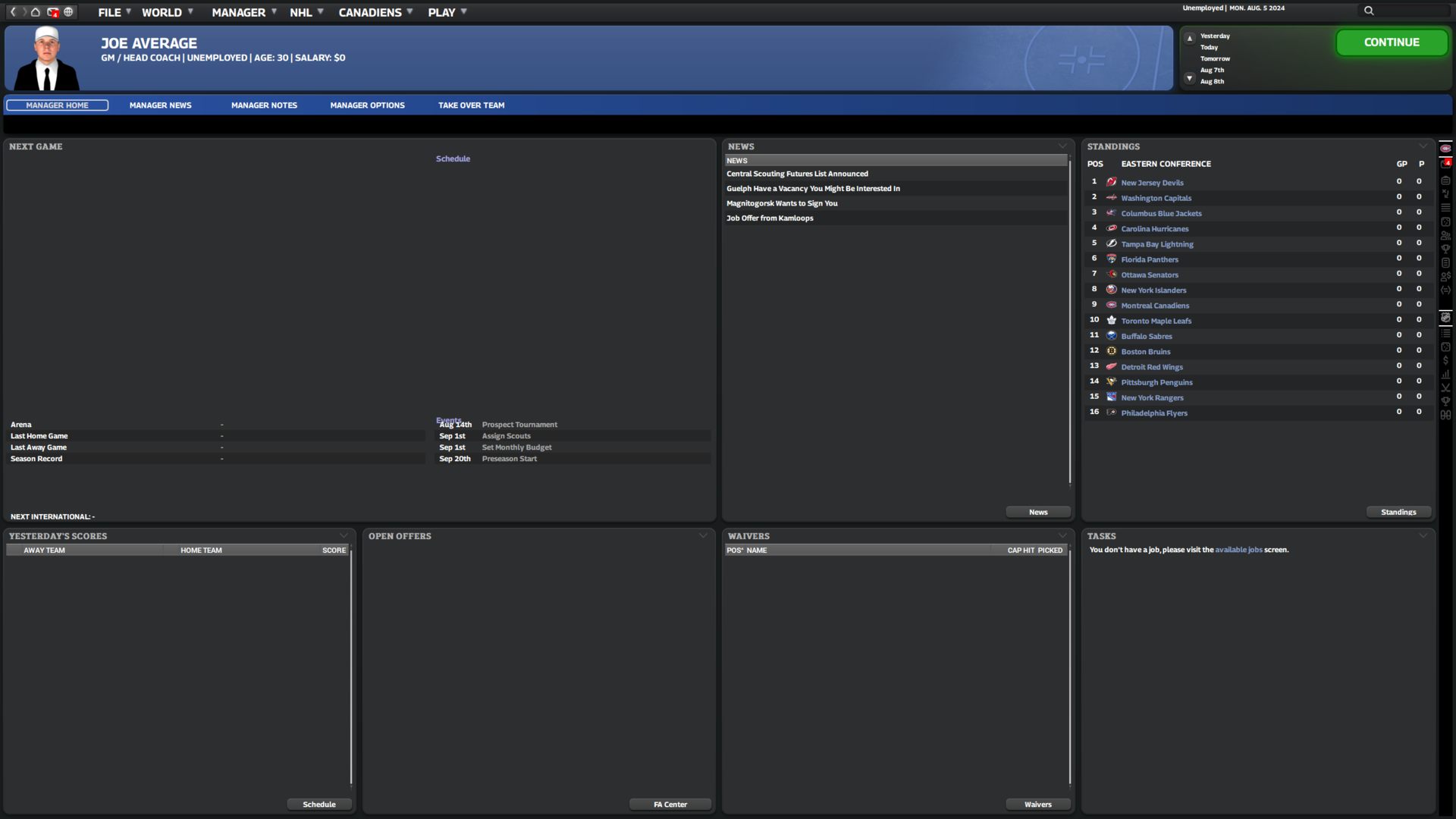Open the globe icon in the top bar

(68, 11)
